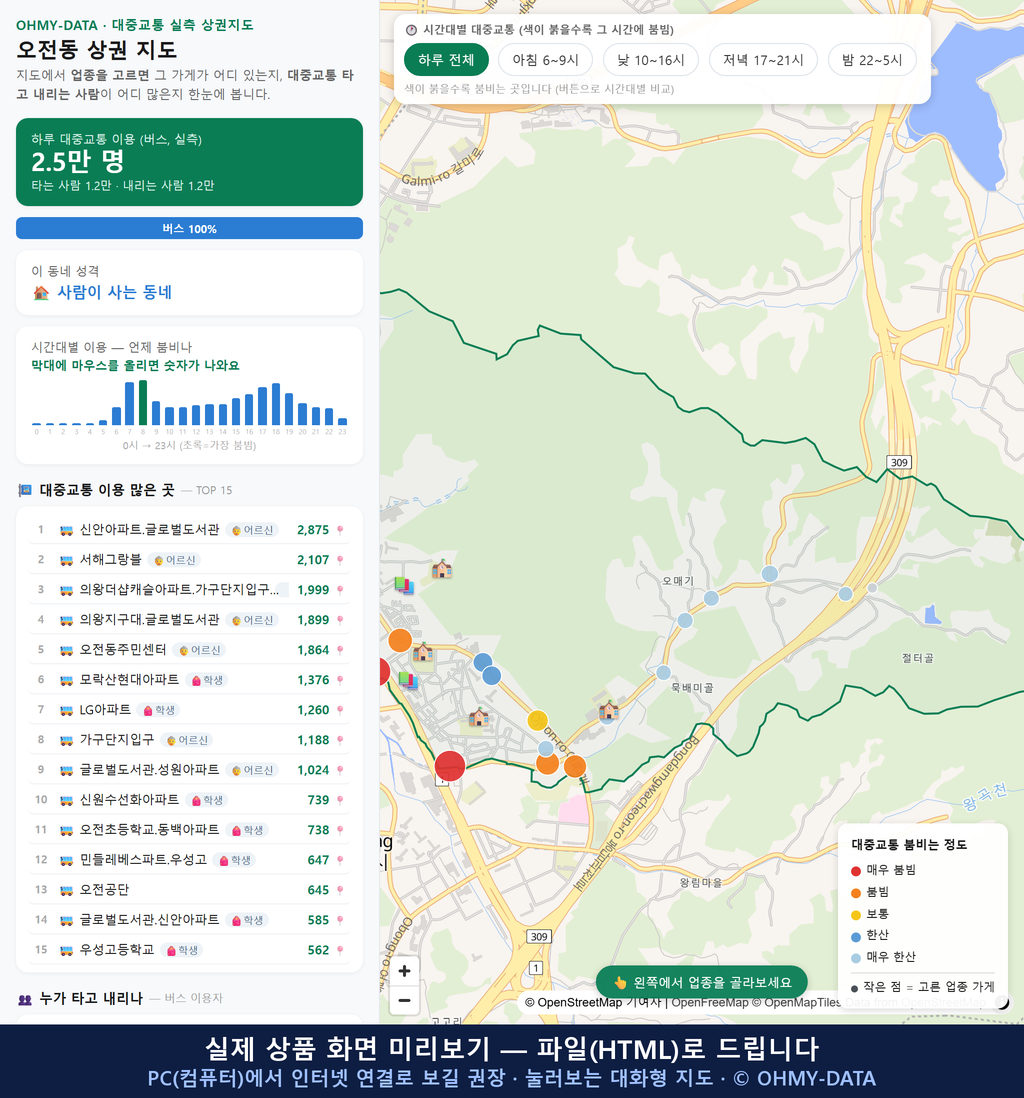Click the blue 한산 legend dot
This screenshot has width=1024, height=1098.
(x=855, y=936)
